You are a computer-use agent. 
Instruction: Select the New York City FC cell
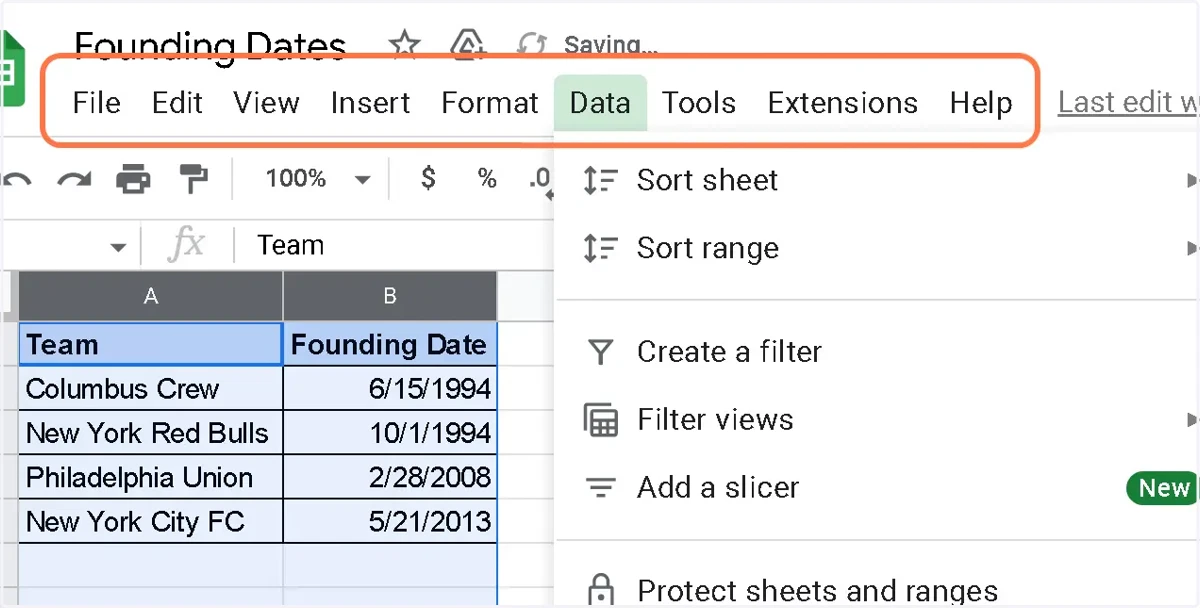click(151, 520)
